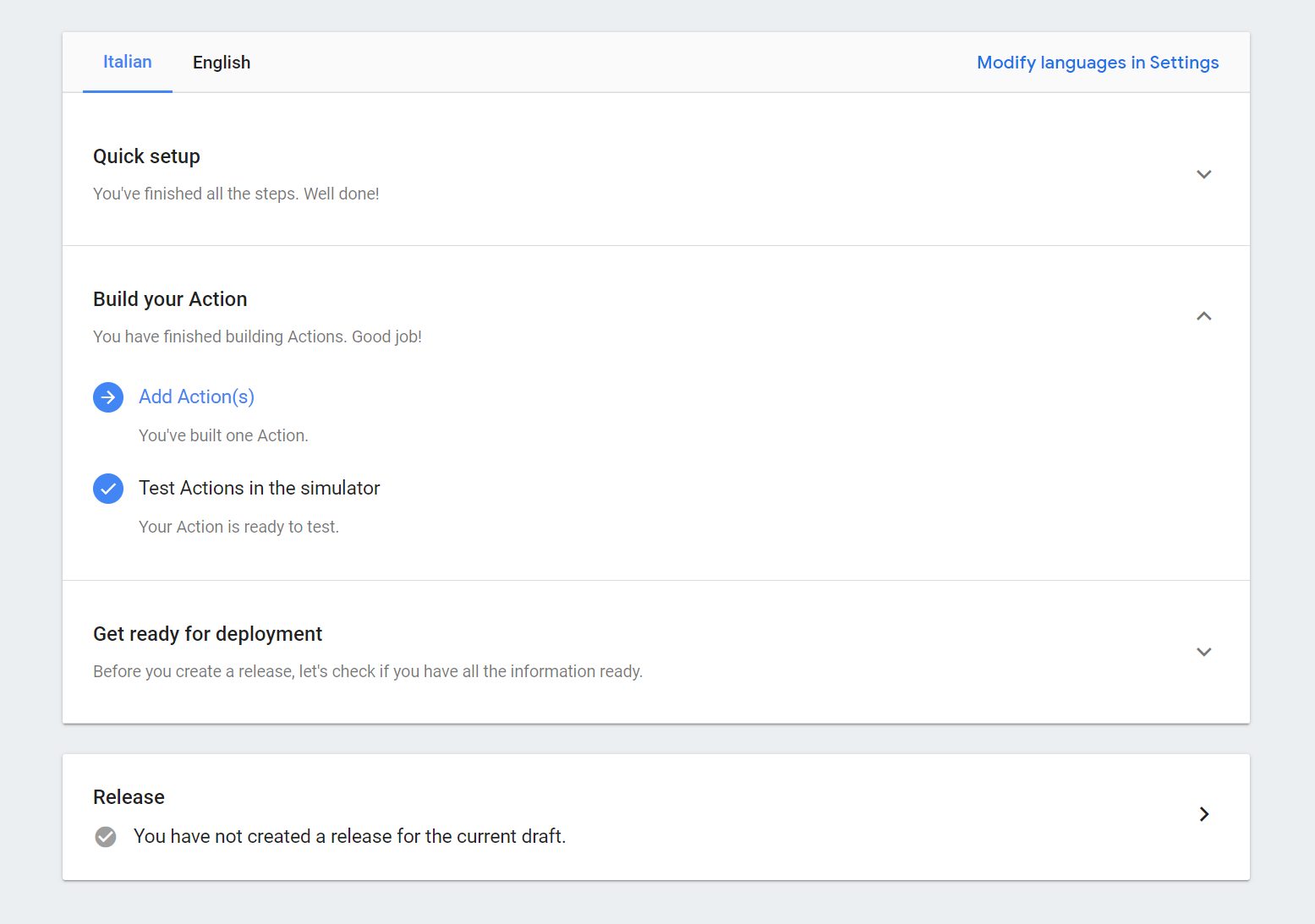Switch to the Italian language tab
1315x924 pixels.
coord(128,63)
